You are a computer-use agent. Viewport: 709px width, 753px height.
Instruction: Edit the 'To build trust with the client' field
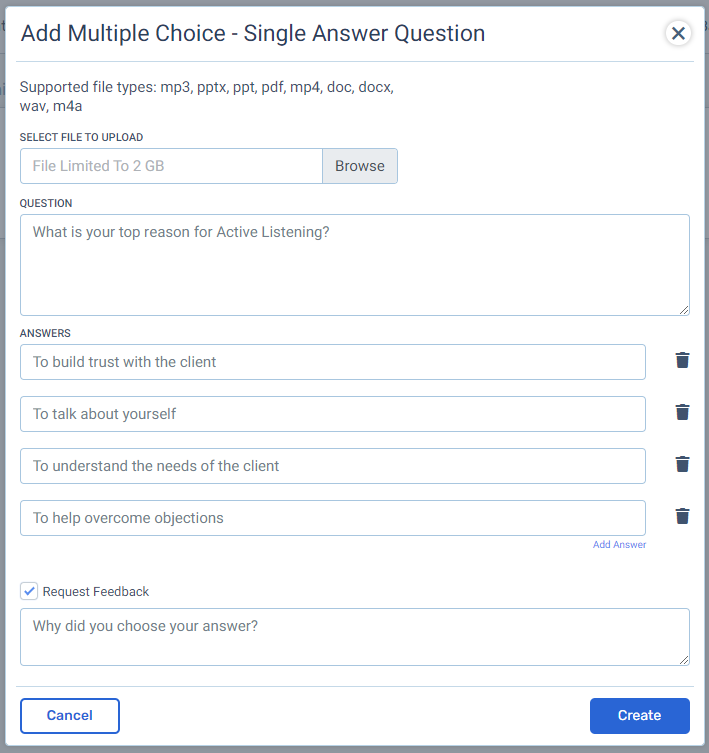(332, 362)
